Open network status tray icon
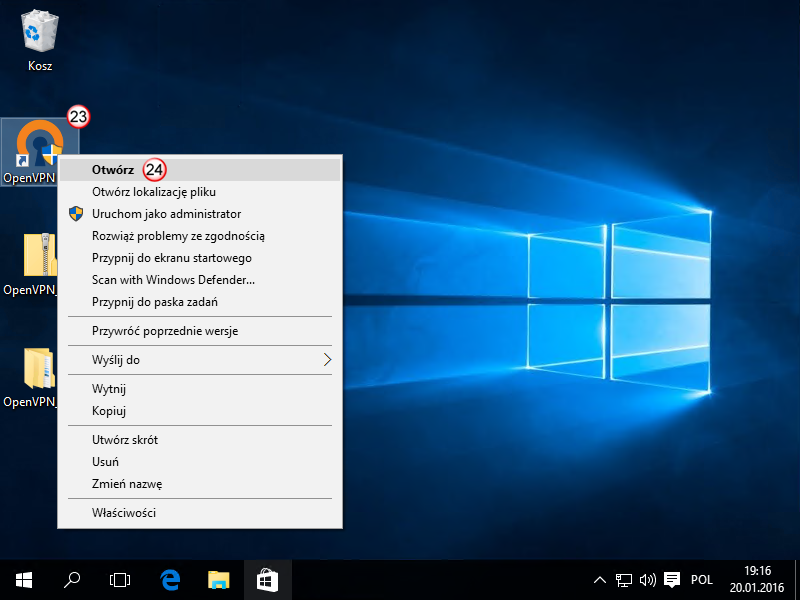The image size is (800, 600). point(623,580)
